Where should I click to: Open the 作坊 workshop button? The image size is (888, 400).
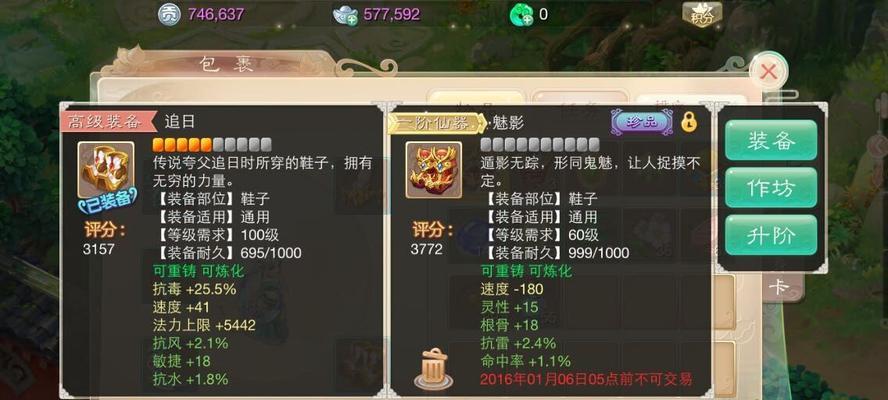point(771,188)
